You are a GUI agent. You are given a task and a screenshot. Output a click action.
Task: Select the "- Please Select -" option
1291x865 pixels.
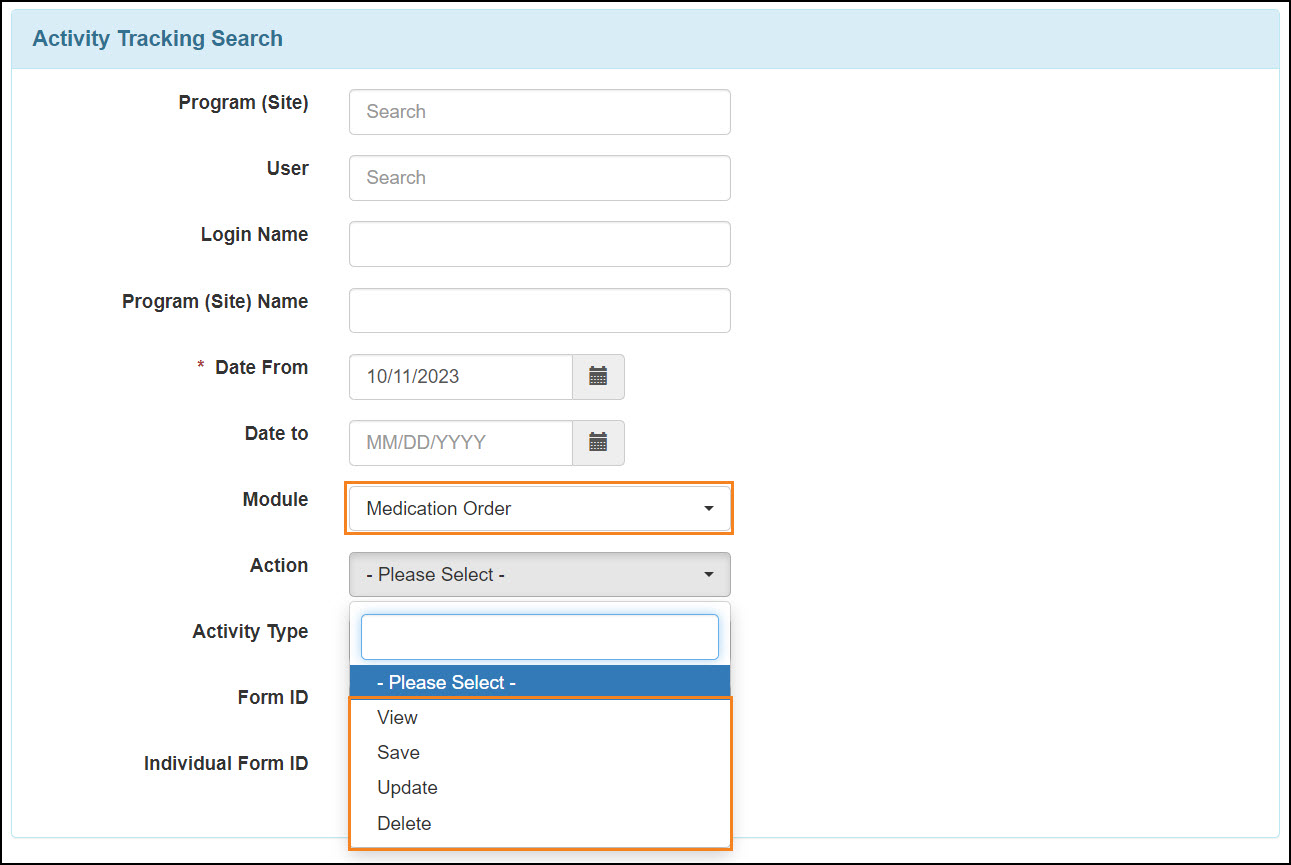(540, 682)
